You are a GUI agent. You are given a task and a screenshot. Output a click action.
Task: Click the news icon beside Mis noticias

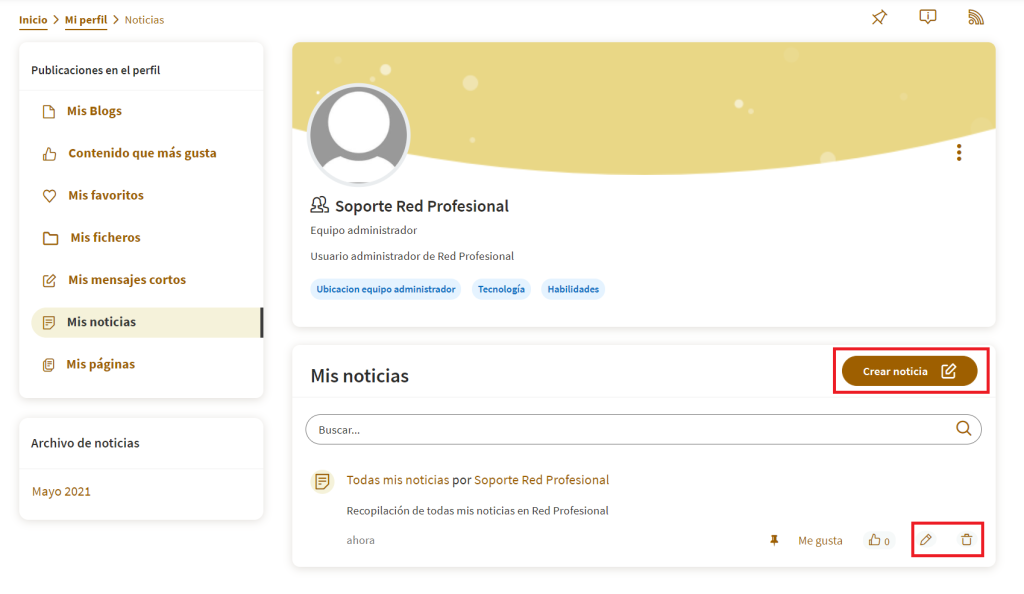[x=48, y=322]
